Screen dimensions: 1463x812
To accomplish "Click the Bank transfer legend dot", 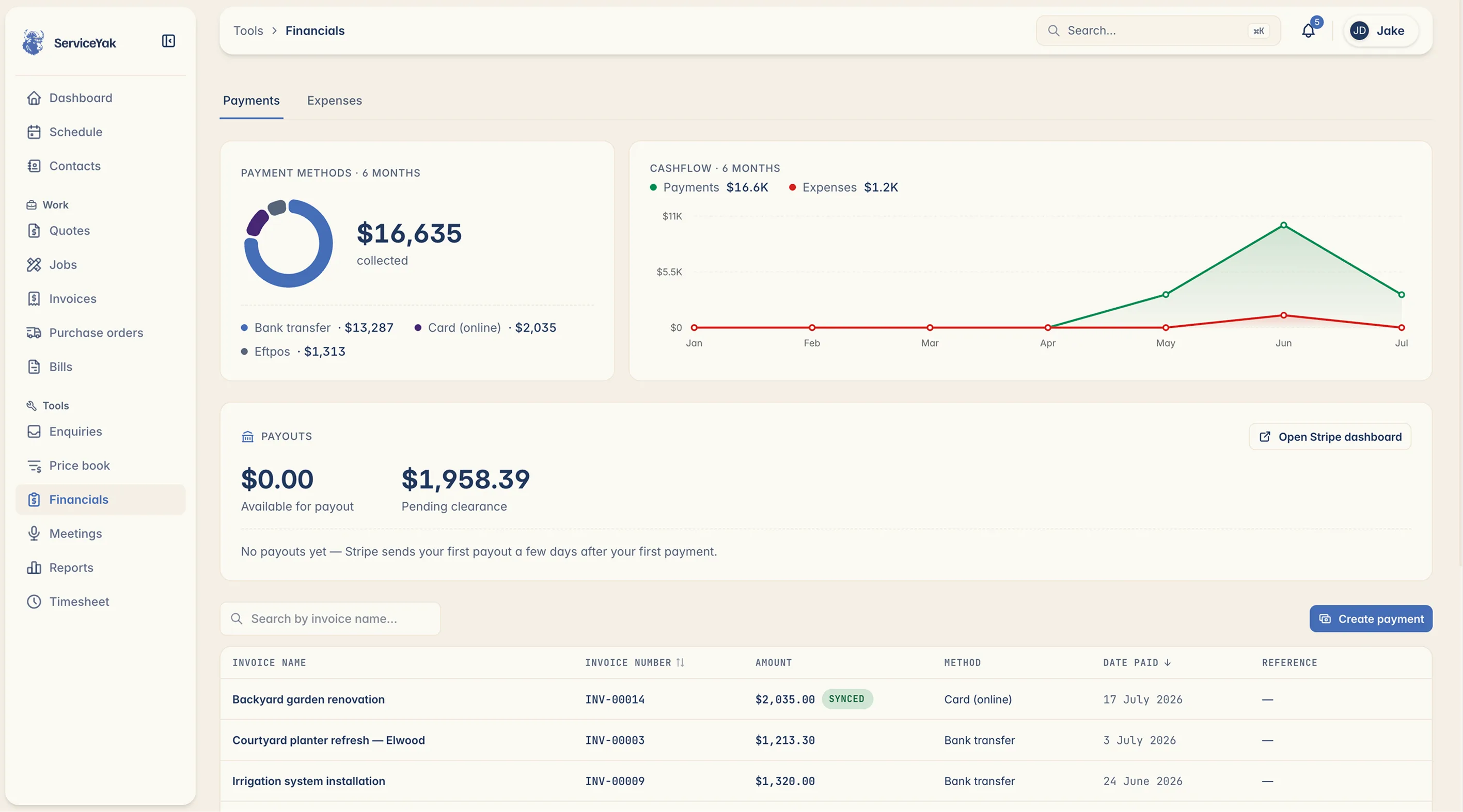I will 244,328.
